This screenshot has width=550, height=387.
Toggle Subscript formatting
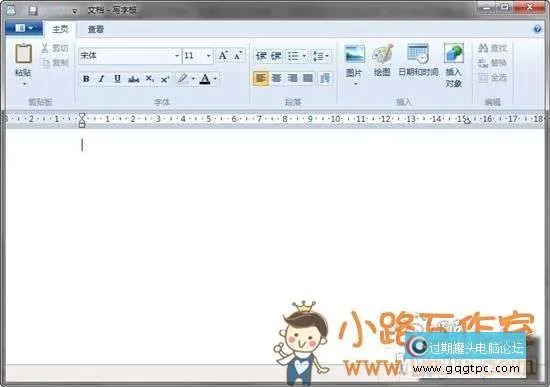[149, 79]
